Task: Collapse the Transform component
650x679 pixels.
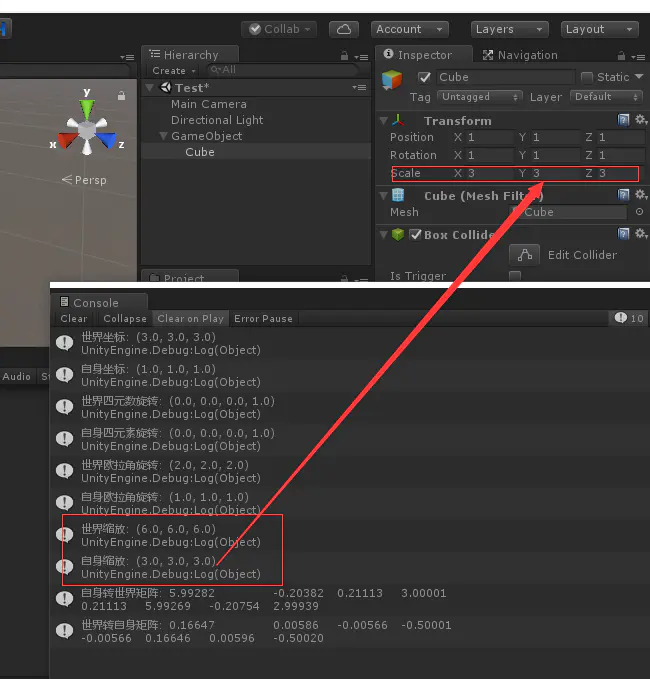Action: tap(384, 120)
